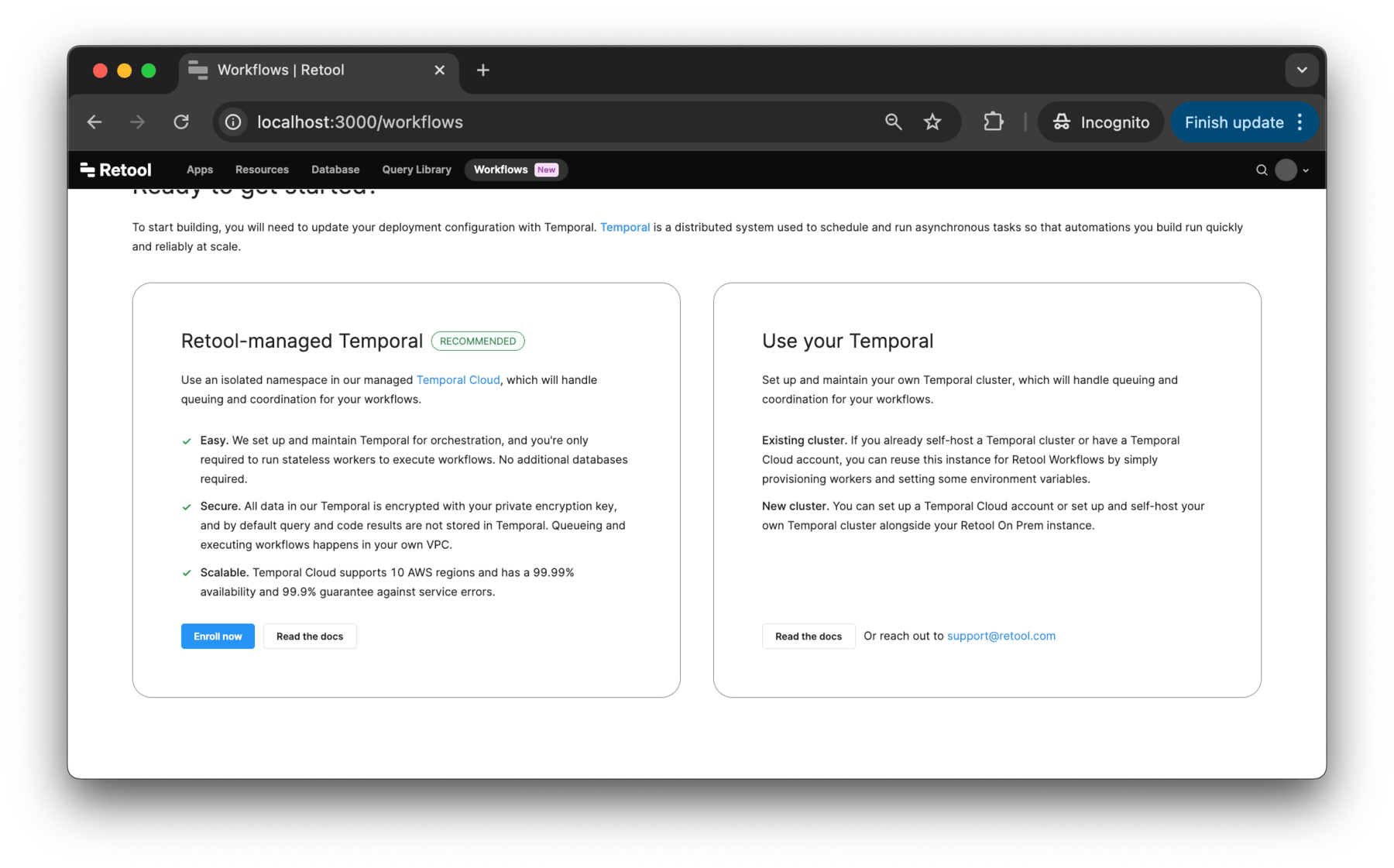Open the Temporal Cloud link

(458, 379)
